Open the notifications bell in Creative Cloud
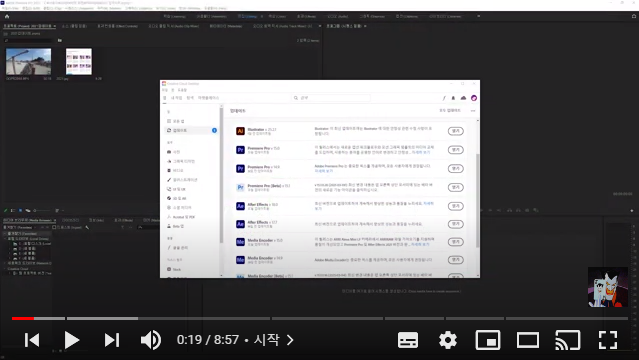639x360 pixels. [453, 98]
